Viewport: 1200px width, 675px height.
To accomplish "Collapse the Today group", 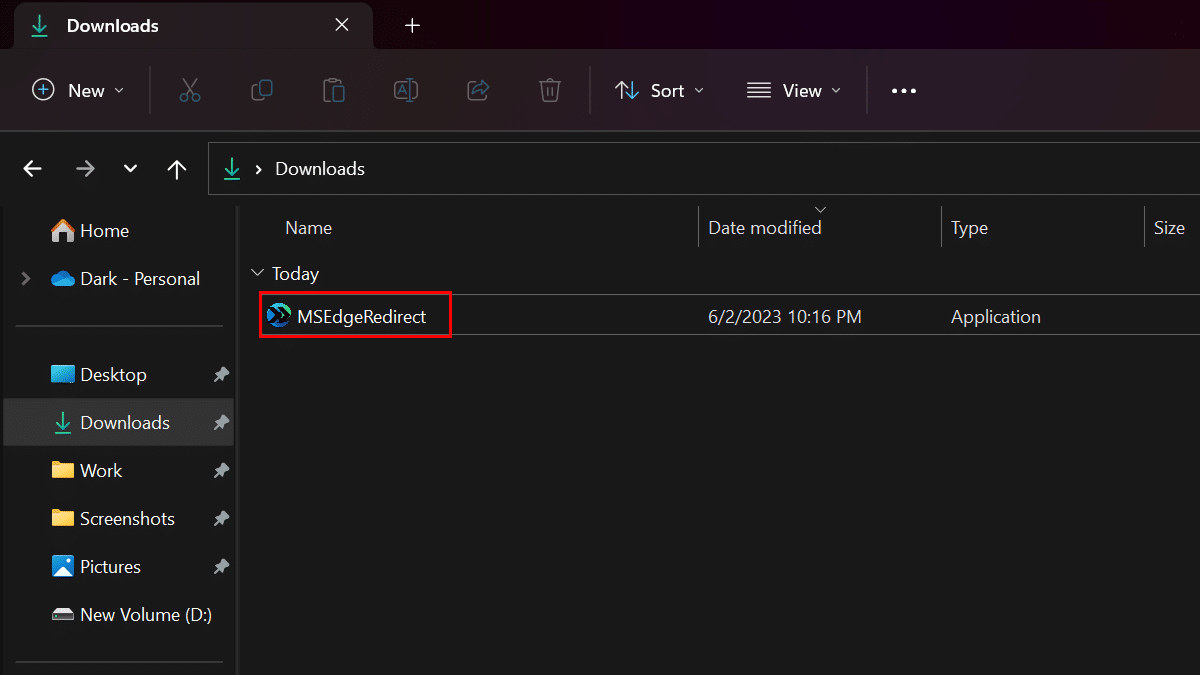I will (258, 273).
